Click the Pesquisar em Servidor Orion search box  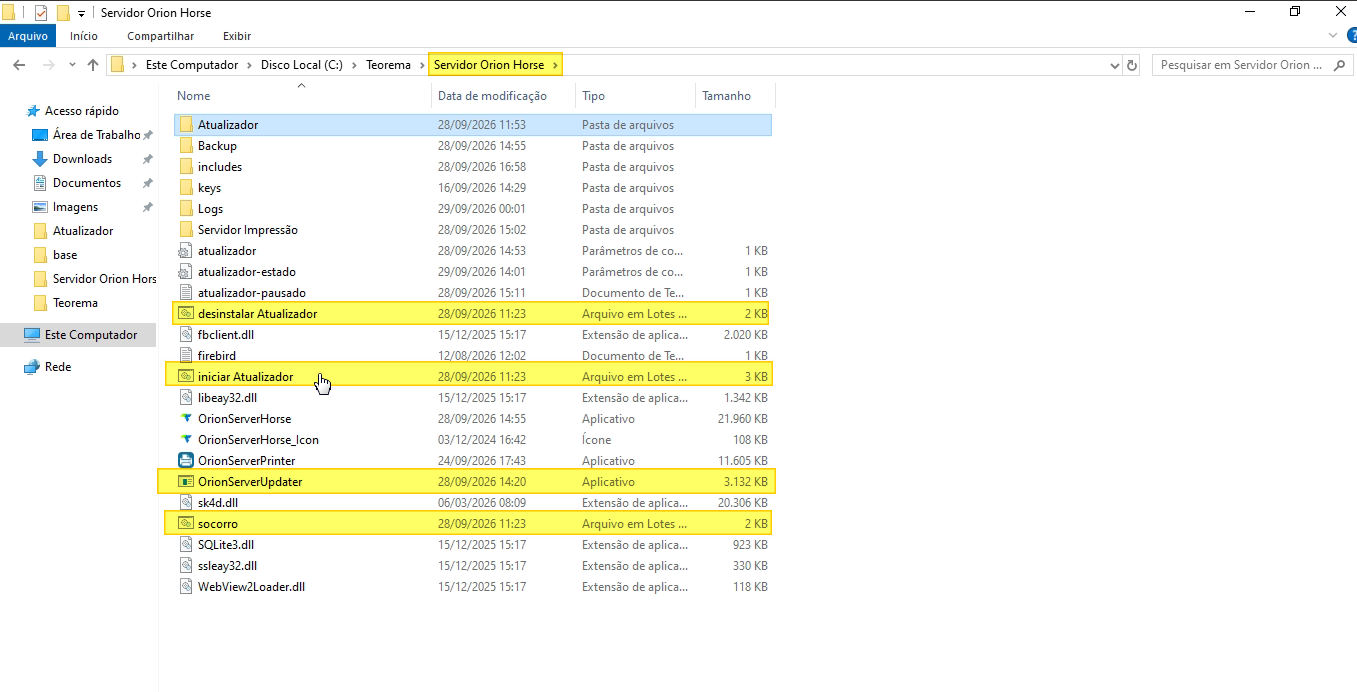(x=1253, y=65)
